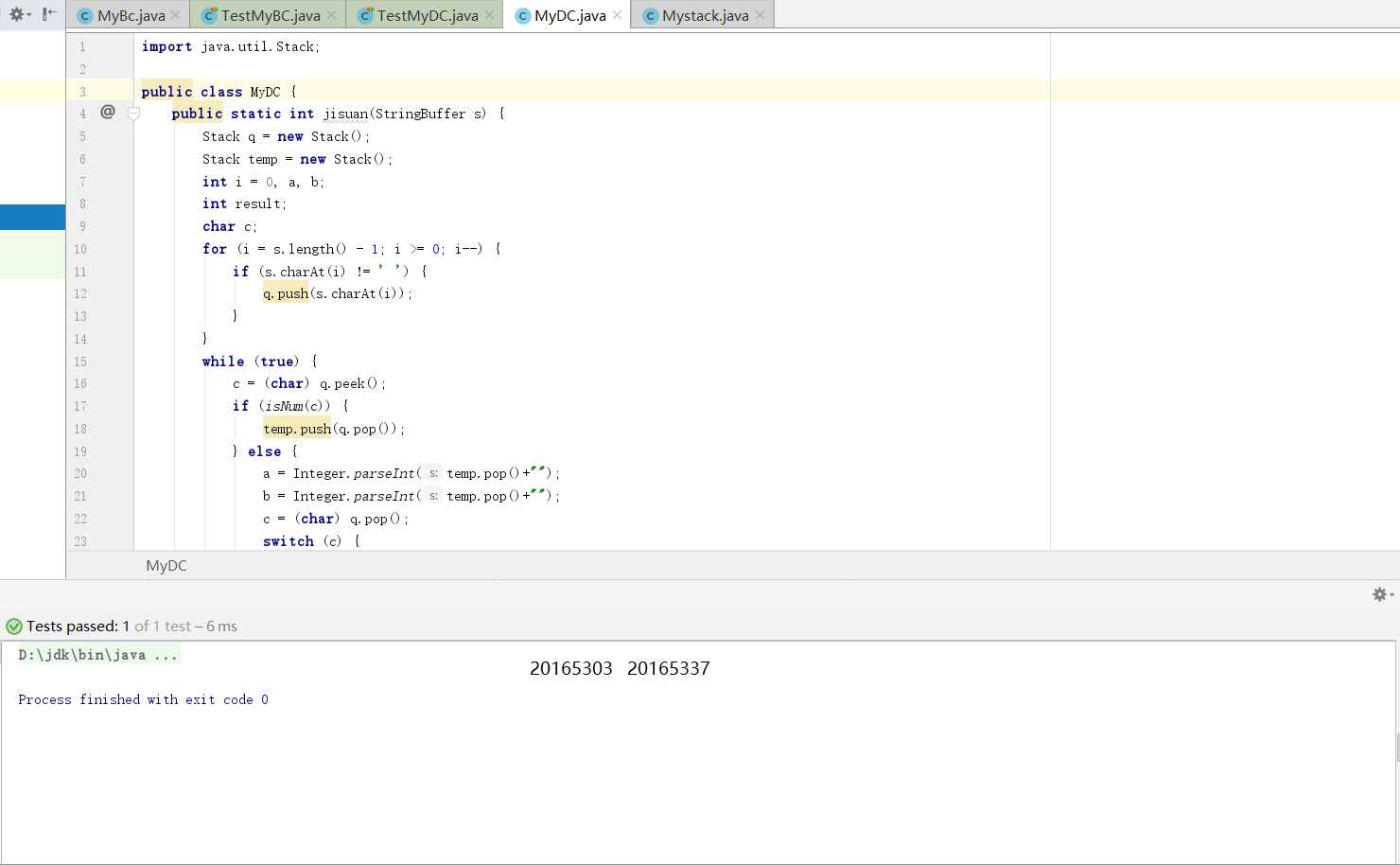This screenshot has height=865, width=1400.
Task: Close the TestMyDC.java tab
Action: (489, 15)
